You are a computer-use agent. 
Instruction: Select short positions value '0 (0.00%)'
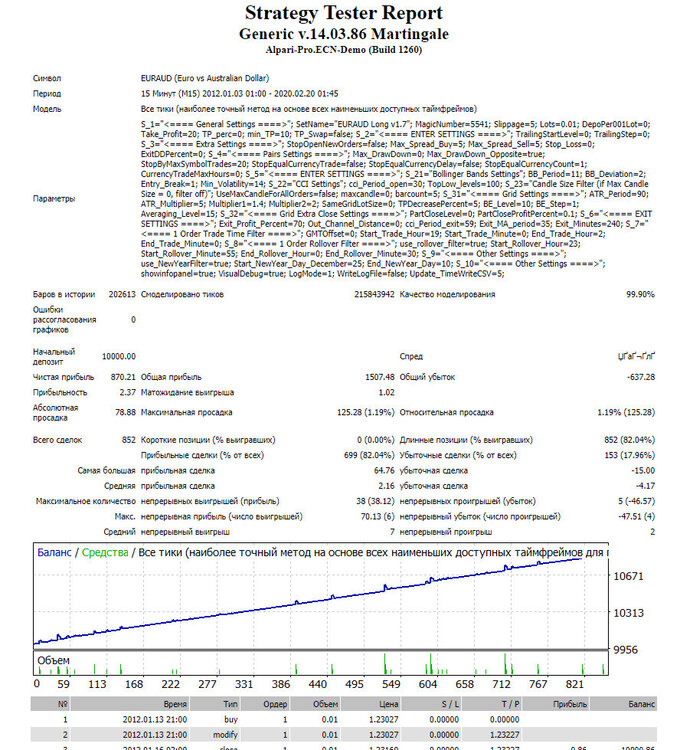pyautogui.click(x=376, y=440)
